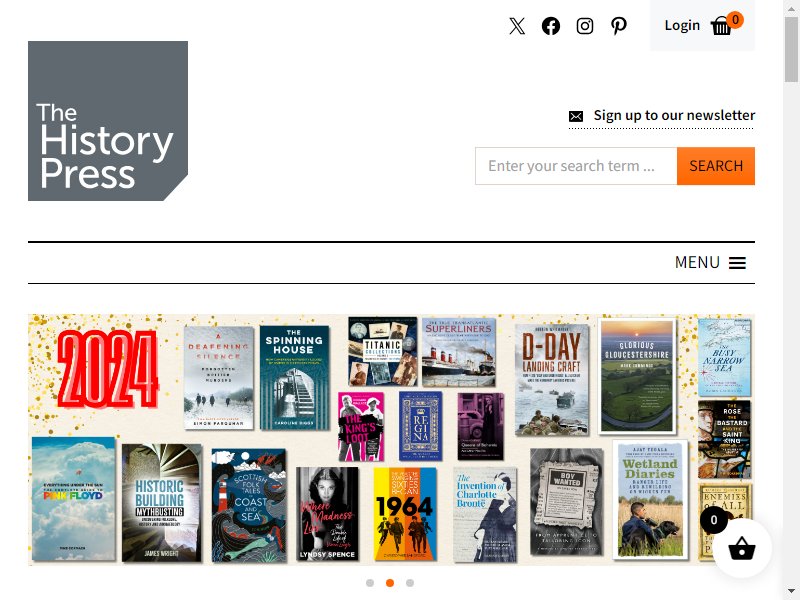Focus the search term input field
Screen dimensions: 800x600
[x=576, y=166]
